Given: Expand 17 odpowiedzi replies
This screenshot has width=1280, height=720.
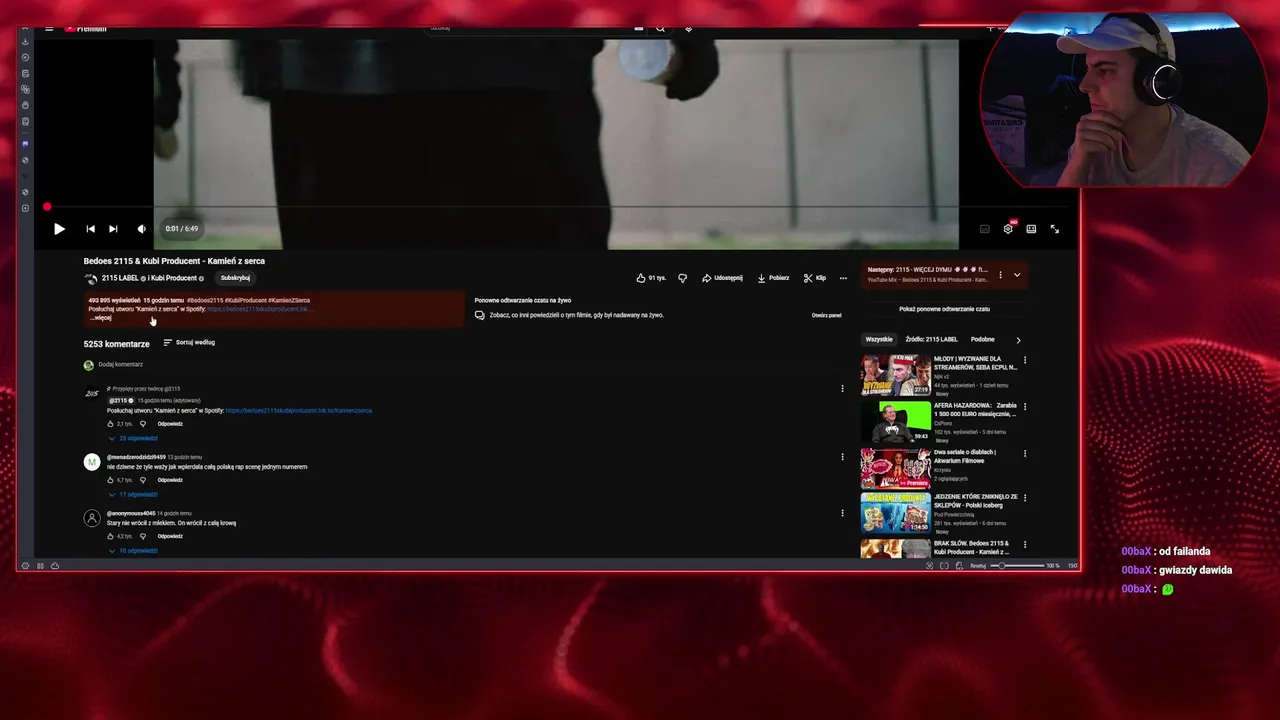Looking at the screenshot, I should (x=134, y=494).
